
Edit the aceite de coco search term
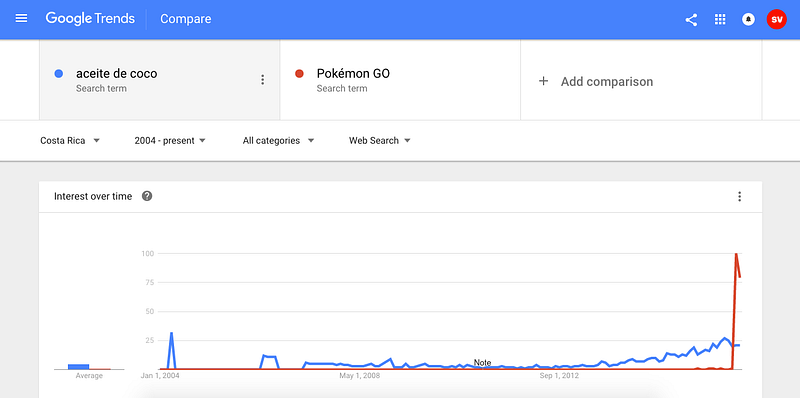click(116, 73)
